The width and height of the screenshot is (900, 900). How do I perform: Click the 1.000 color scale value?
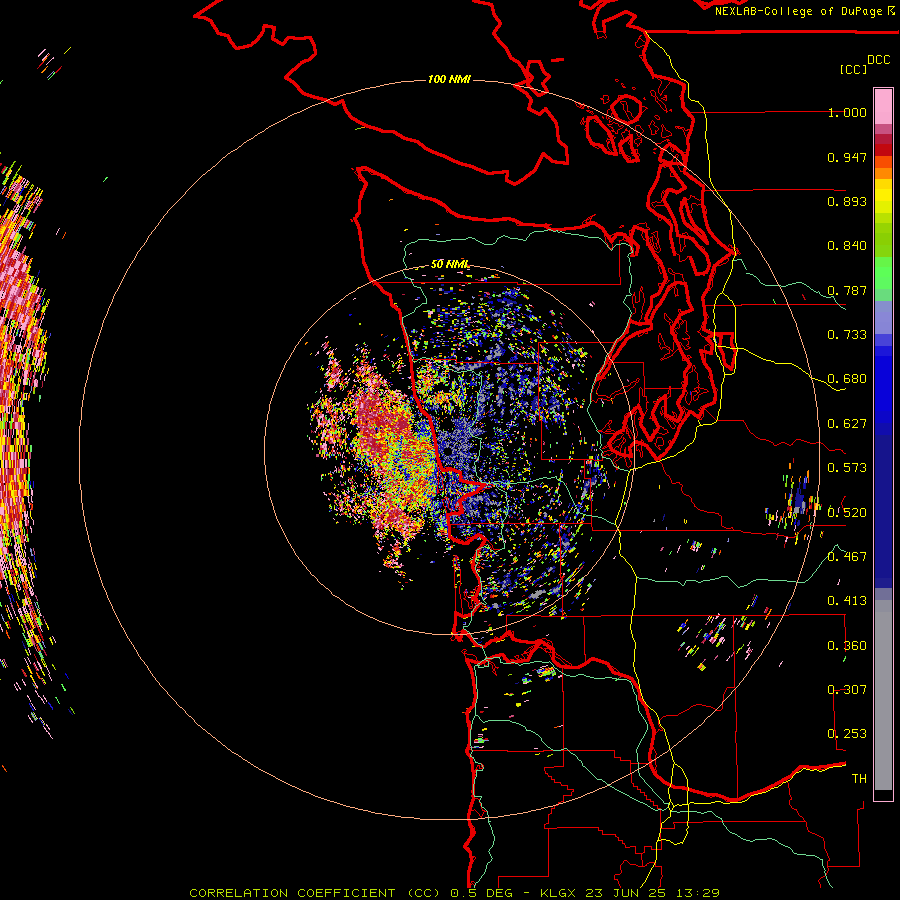(x=847, y=112)
